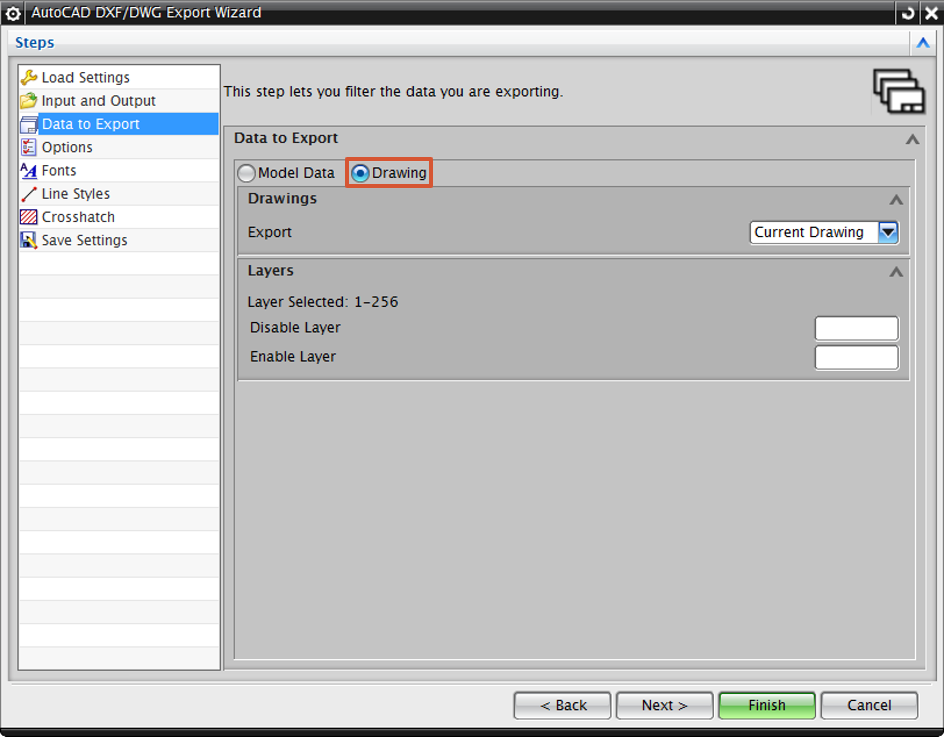Open the Export Current Drawing dropdown
The width and height of the screenshot is (944, 737).
point(888,232)
